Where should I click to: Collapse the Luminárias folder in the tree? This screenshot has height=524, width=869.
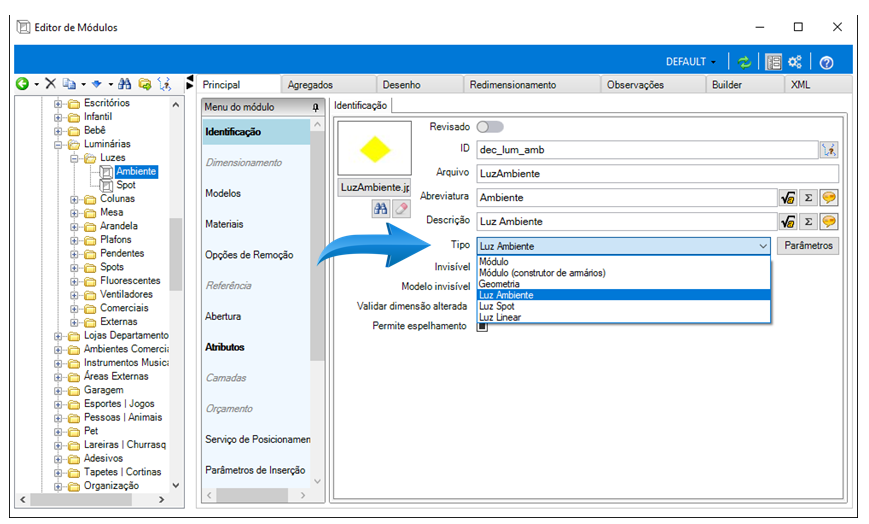(x=58, y=145)
